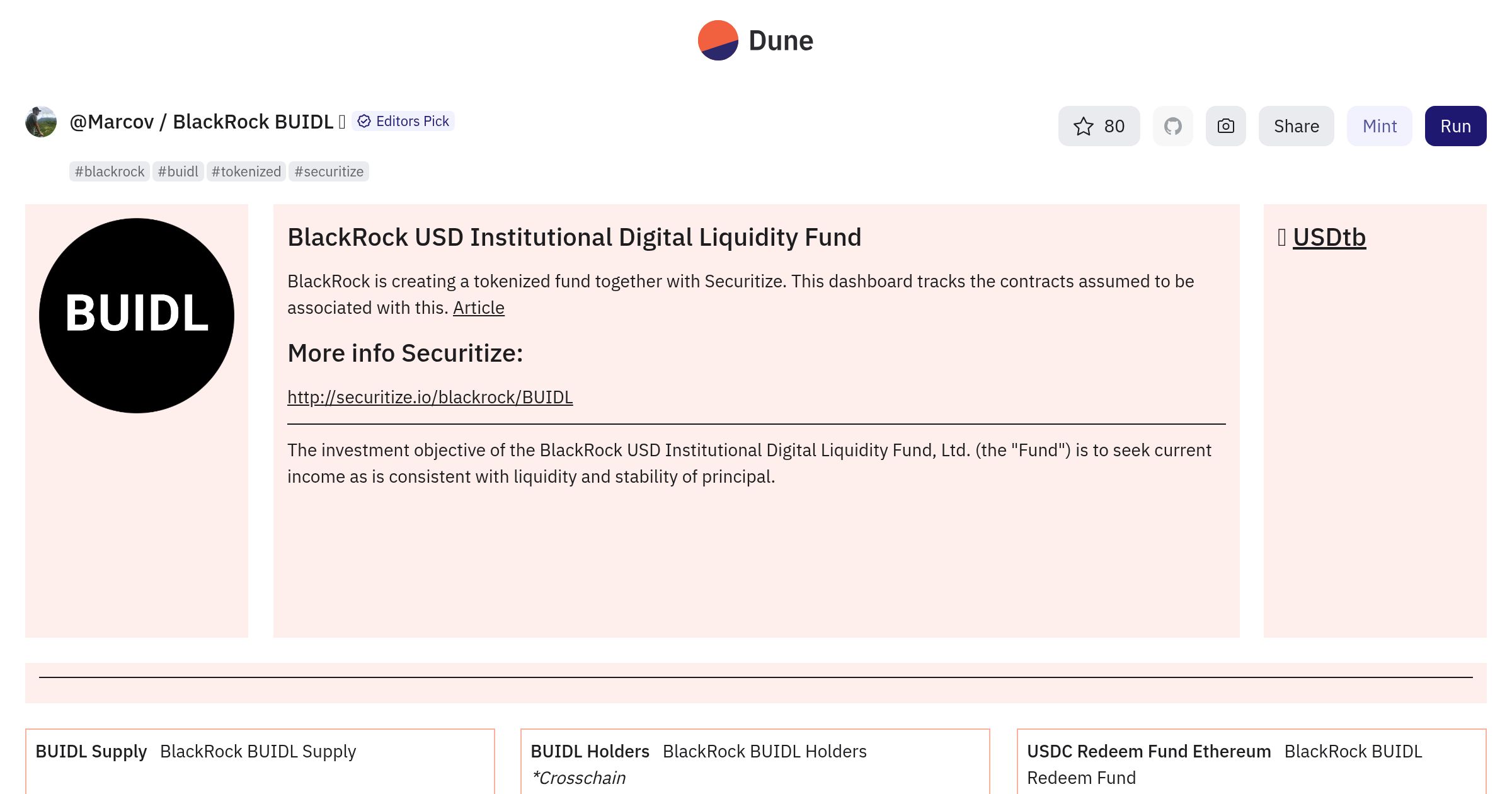Open USDC Redeem Fund Ethereum title
The image size is (1512, 794).
coord(1149,751)
